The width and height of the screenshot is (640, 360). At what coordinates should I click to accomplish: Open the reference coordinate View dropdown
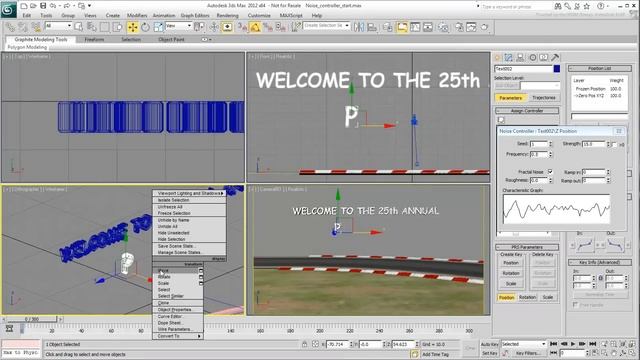178,26
